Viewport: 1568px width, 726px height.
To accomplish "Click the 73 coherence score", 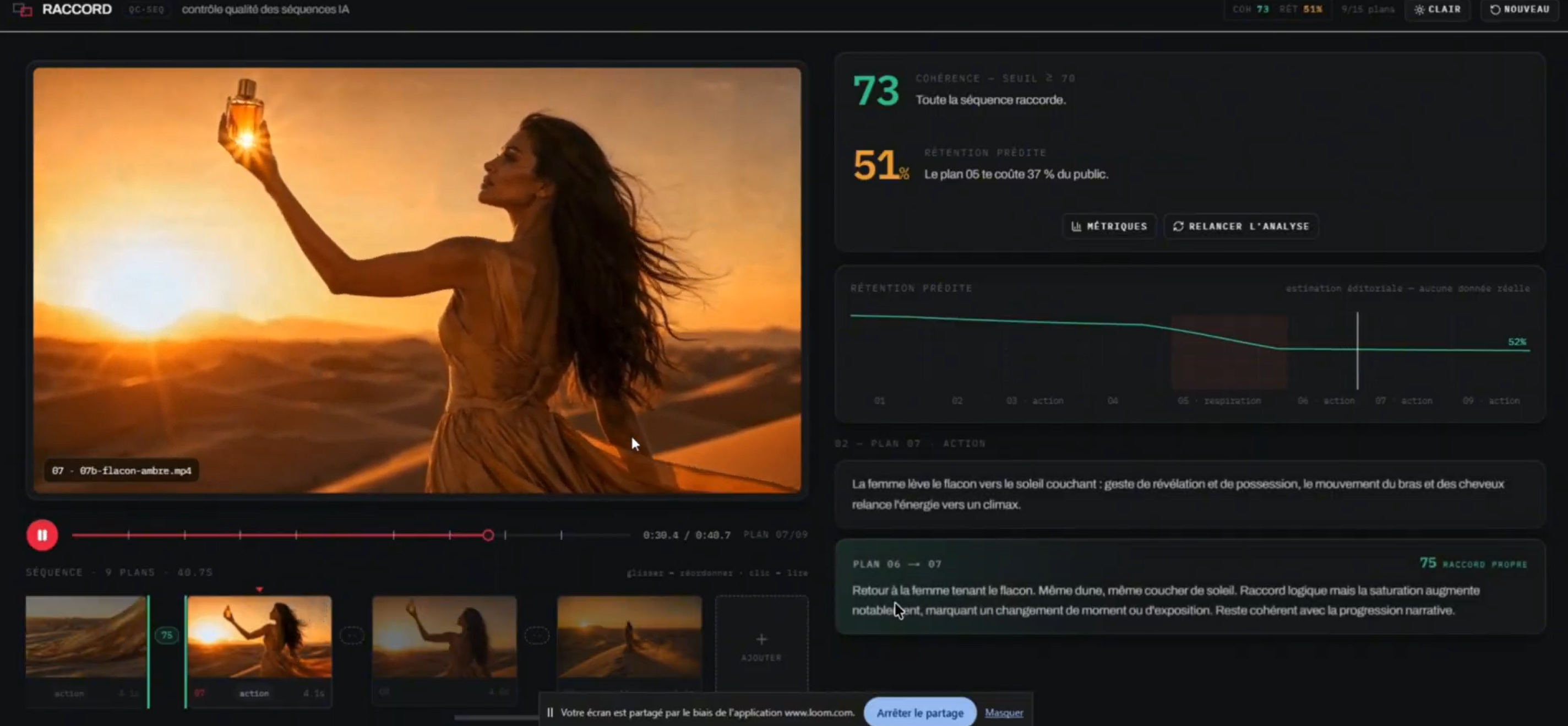I will pyautogui.click(x=876, y=91).
